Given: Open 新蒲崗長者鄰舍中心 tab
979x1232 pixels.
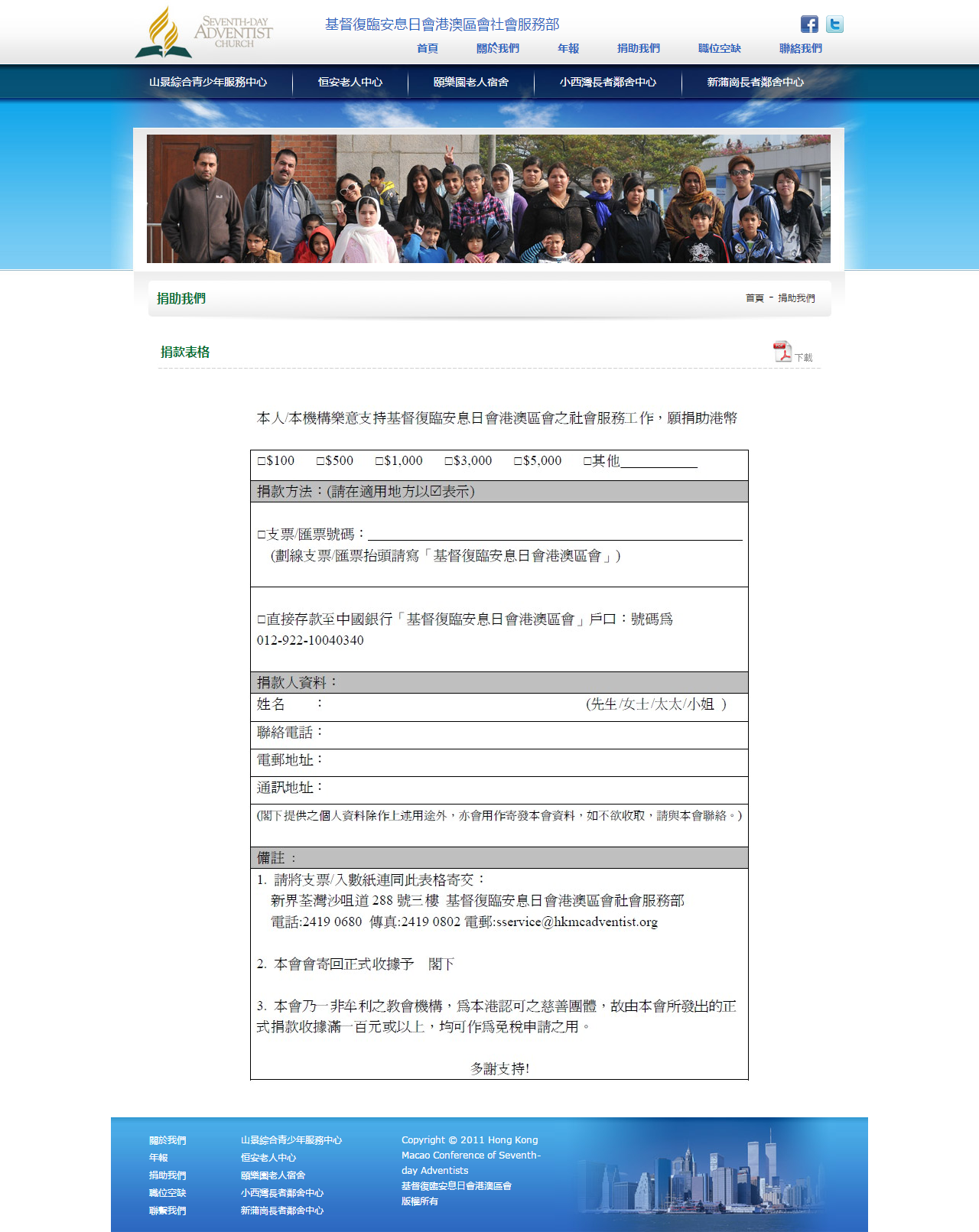Looking at the screenshot, I should point(756,82).
